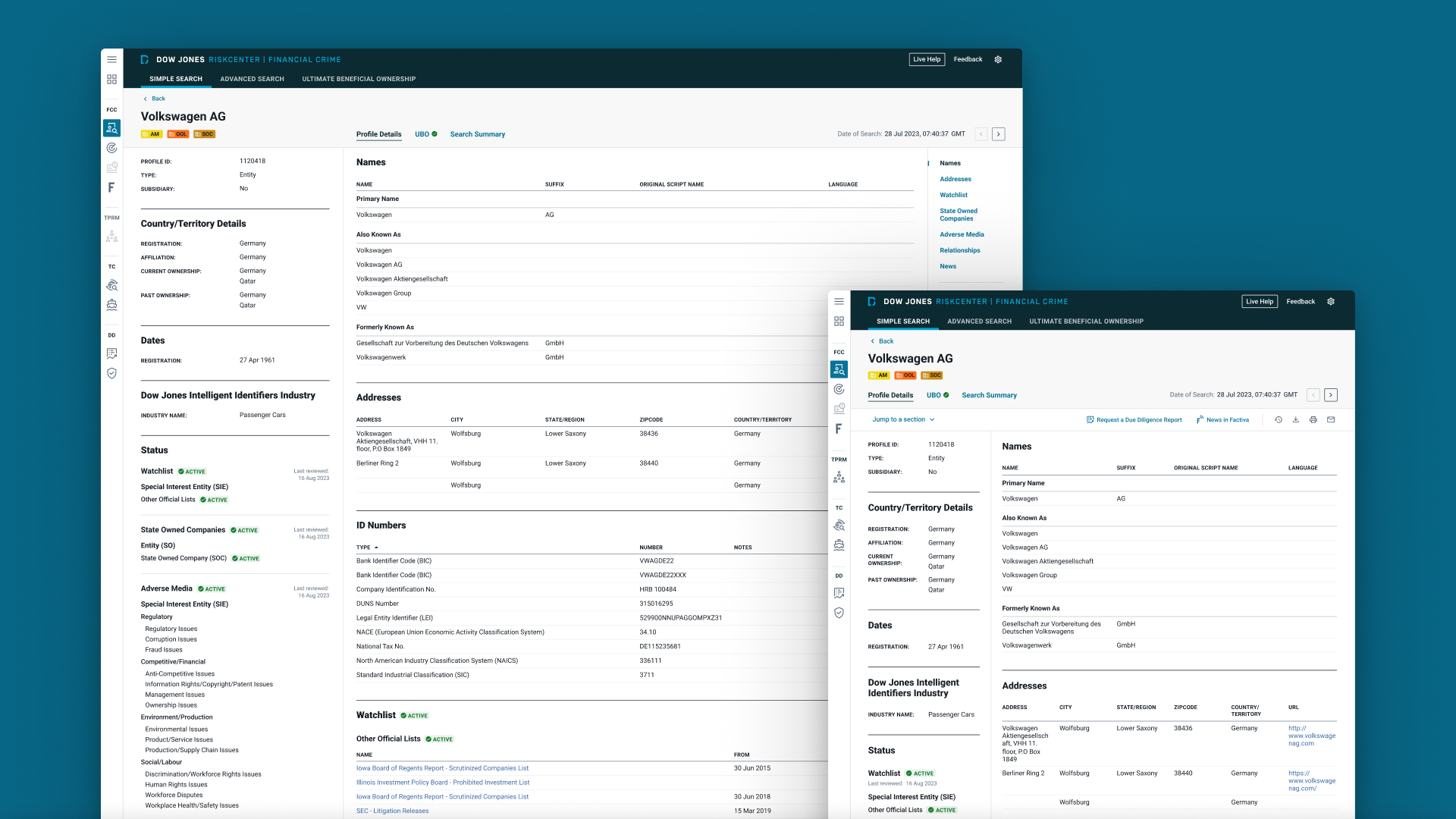The width and height of the screenshot is (1456, 819).
Task: Open settings gear in the back window header
Action: coord(998,59)
